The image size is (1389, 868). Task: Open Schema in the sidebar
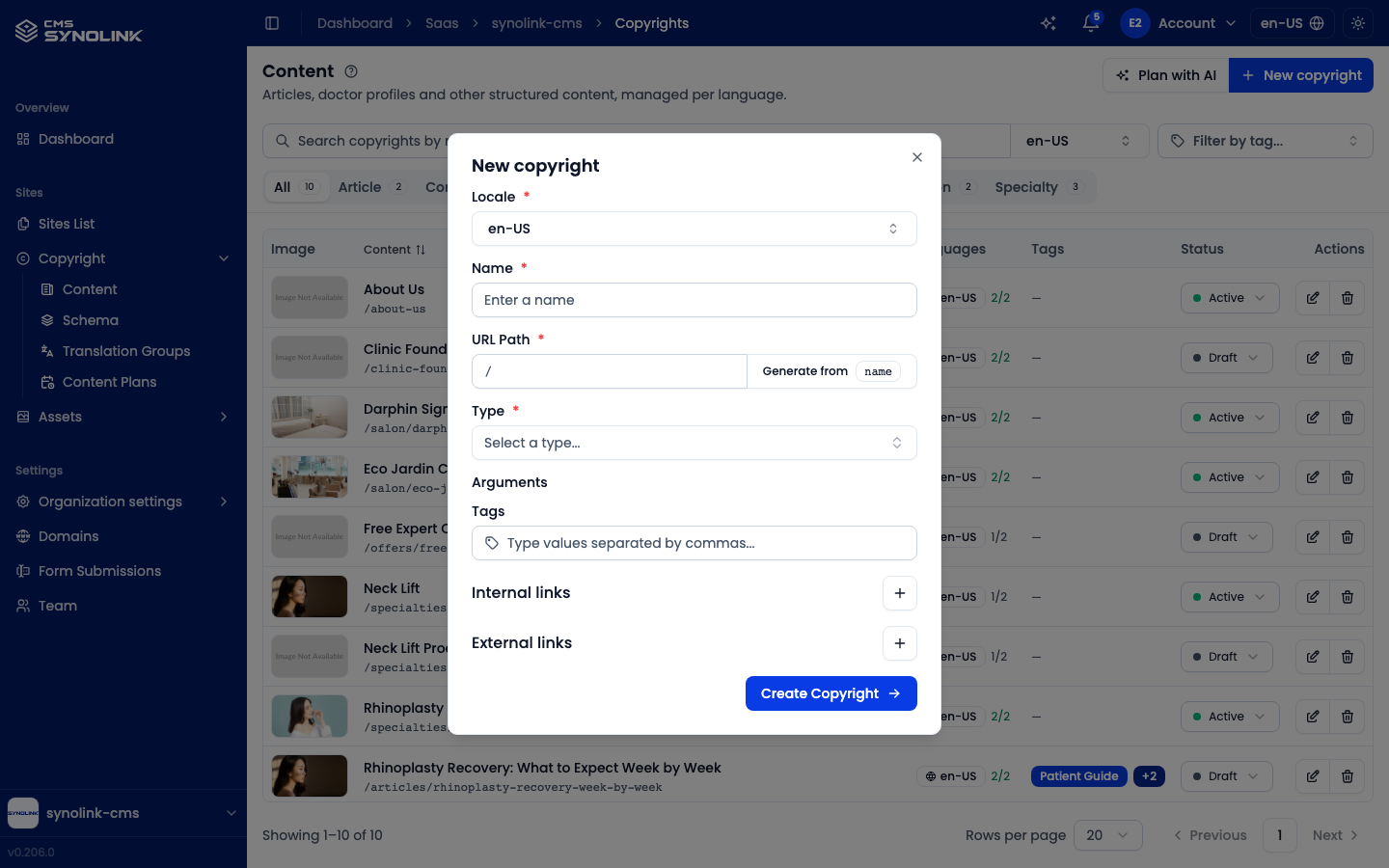[x=91, y=320]
